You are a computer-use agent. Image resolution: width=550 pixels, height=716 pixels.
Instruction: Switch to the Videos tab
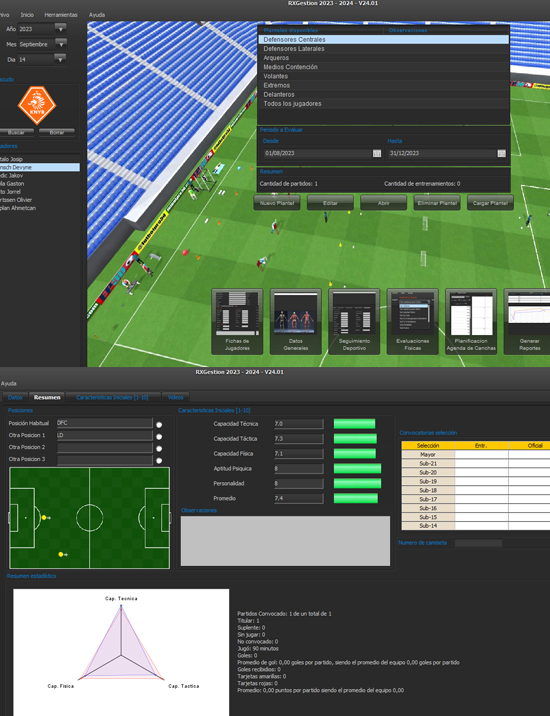pyautogui.click(x=175, y=397)
